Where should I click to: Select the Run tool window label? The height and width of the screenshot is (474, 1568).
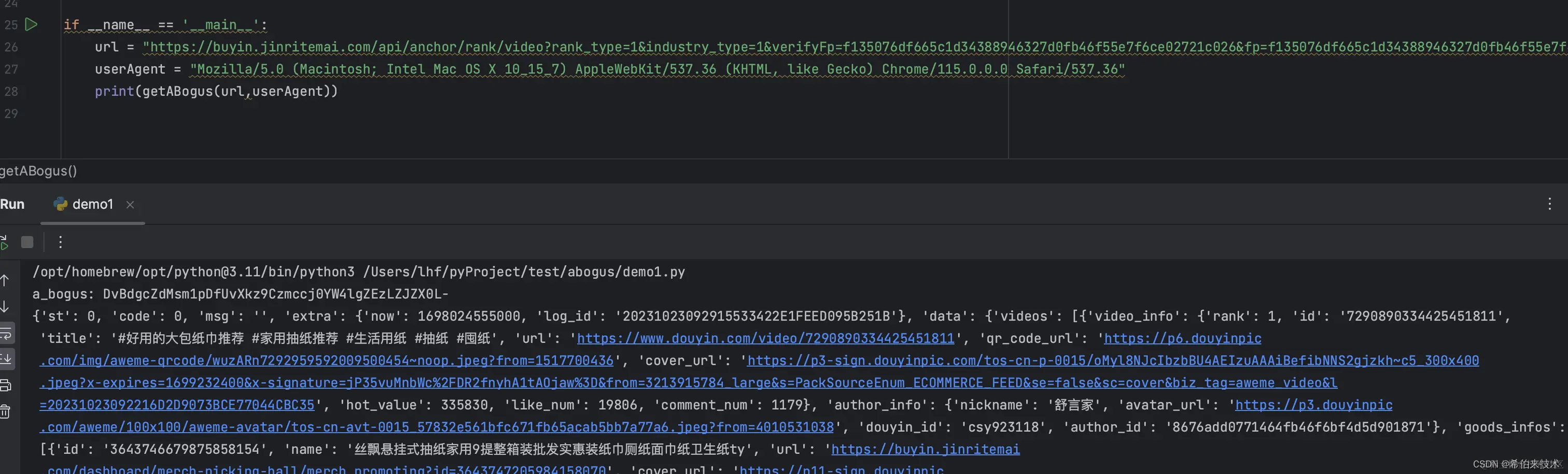coord(12,205)
